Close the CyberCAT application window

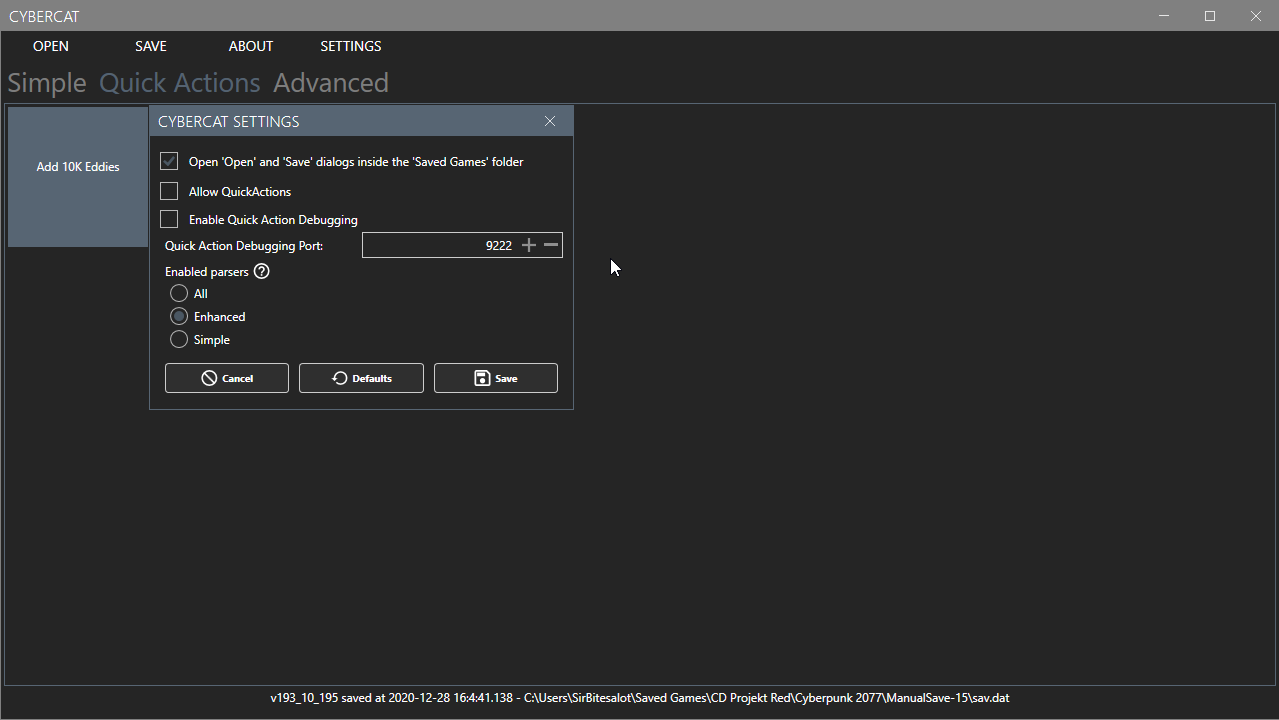tap(1256, 16)
